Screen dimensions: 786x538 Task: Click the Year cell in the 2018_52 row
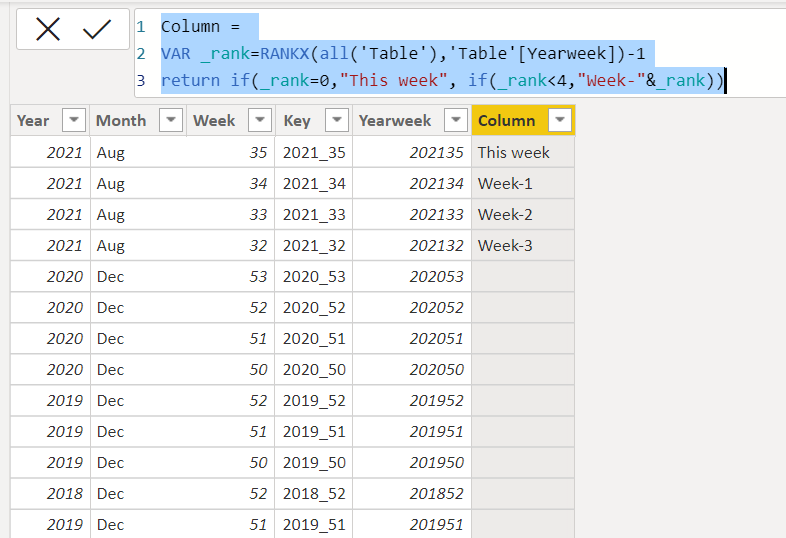50,493
